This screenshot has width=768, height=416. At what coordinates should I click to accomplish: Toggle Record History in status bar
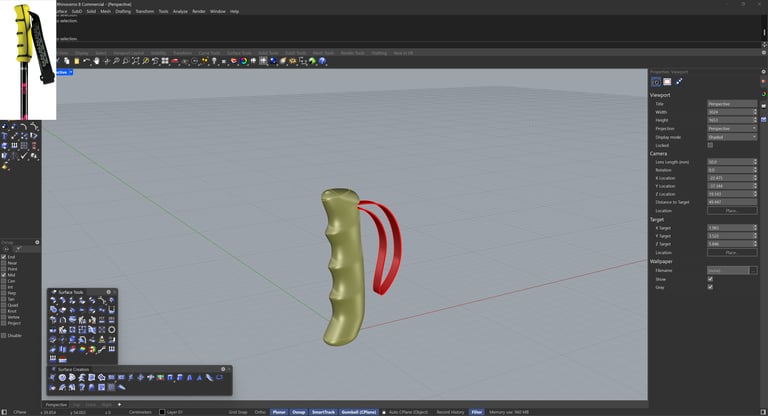click(x=450, y=412)
